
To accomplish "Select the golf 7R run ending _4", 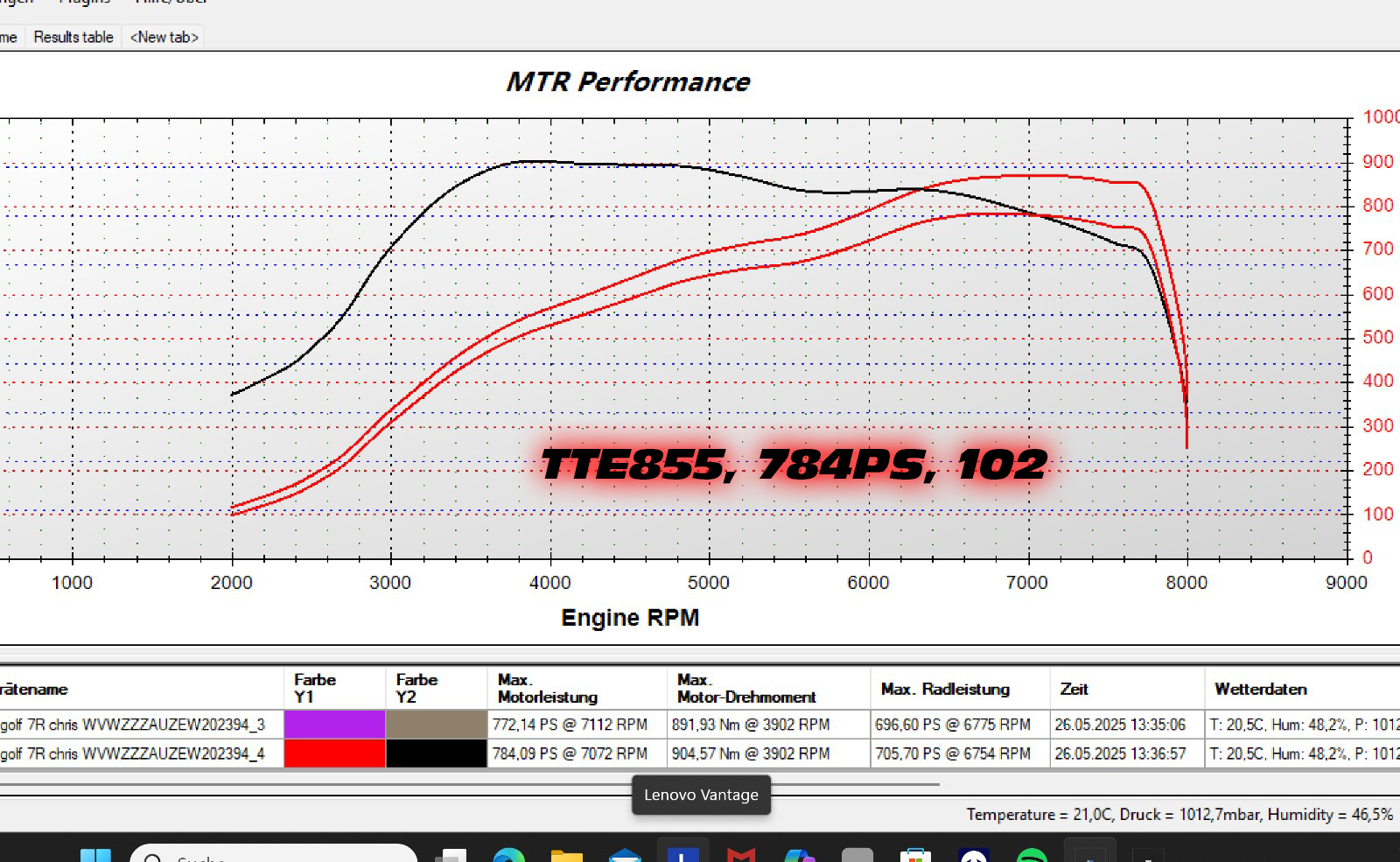I will click(x=133, y=753).
